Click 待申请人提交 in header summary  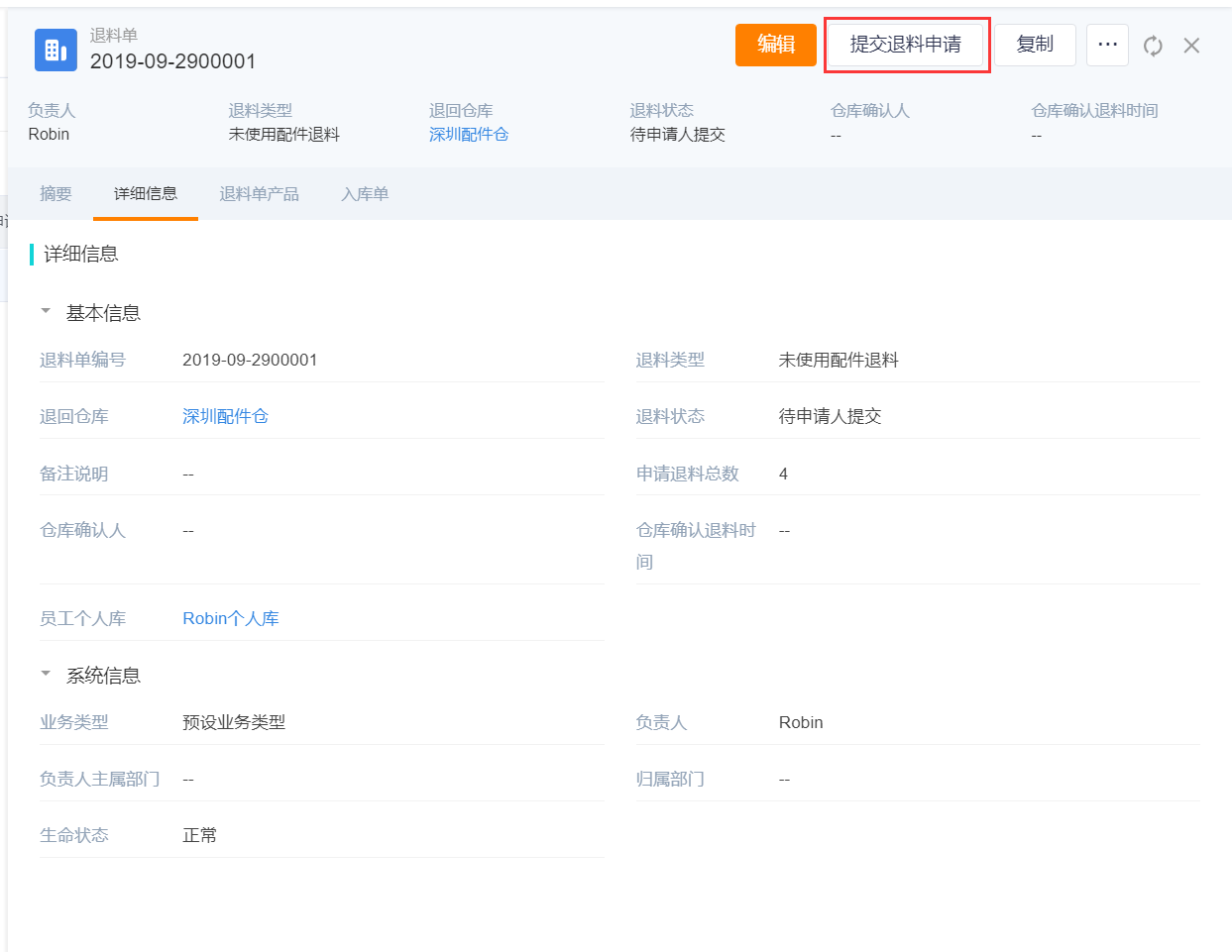point(677,135)
